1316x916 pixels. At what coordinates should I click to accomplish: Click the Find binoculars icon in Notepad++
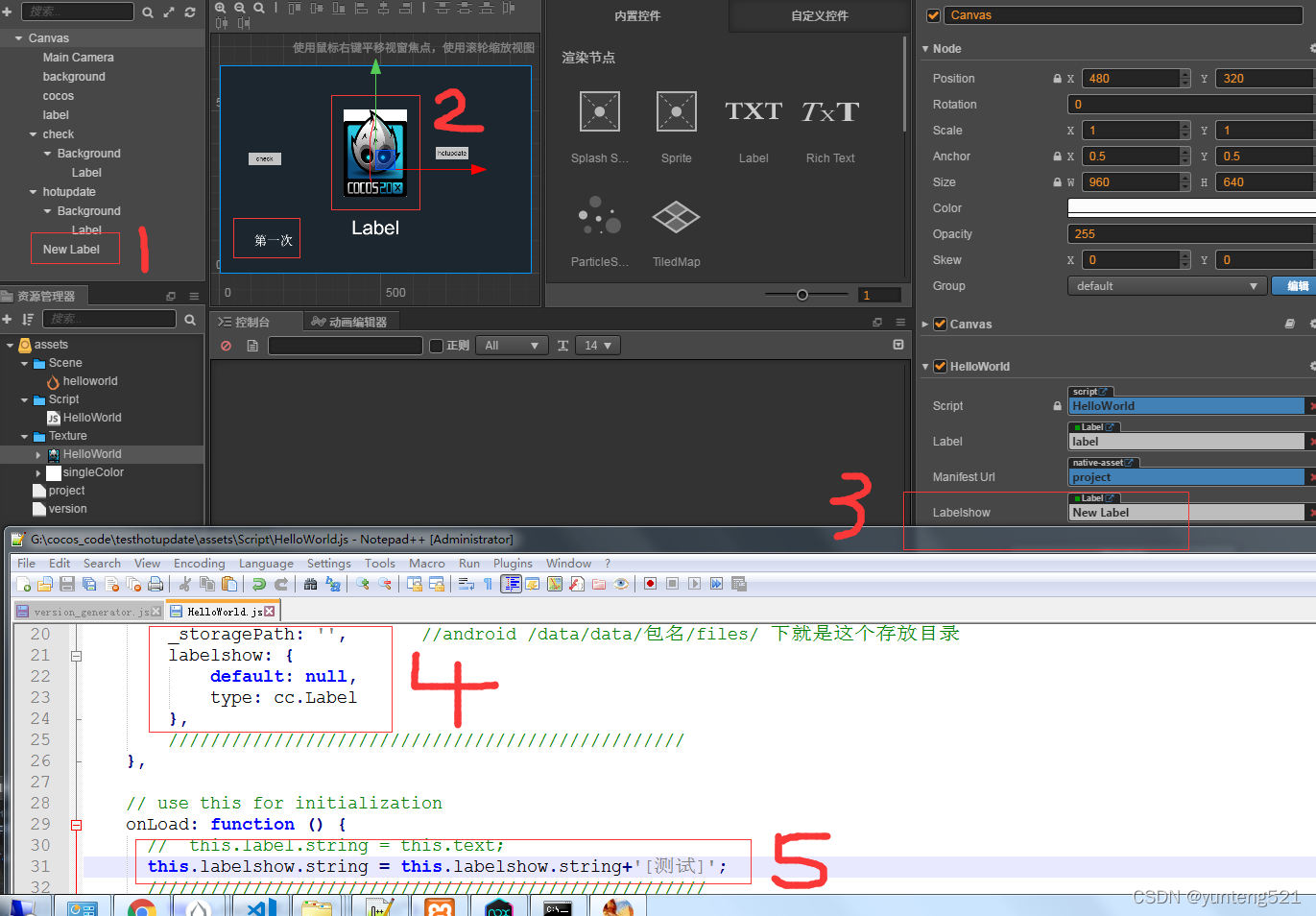point(310,584)
